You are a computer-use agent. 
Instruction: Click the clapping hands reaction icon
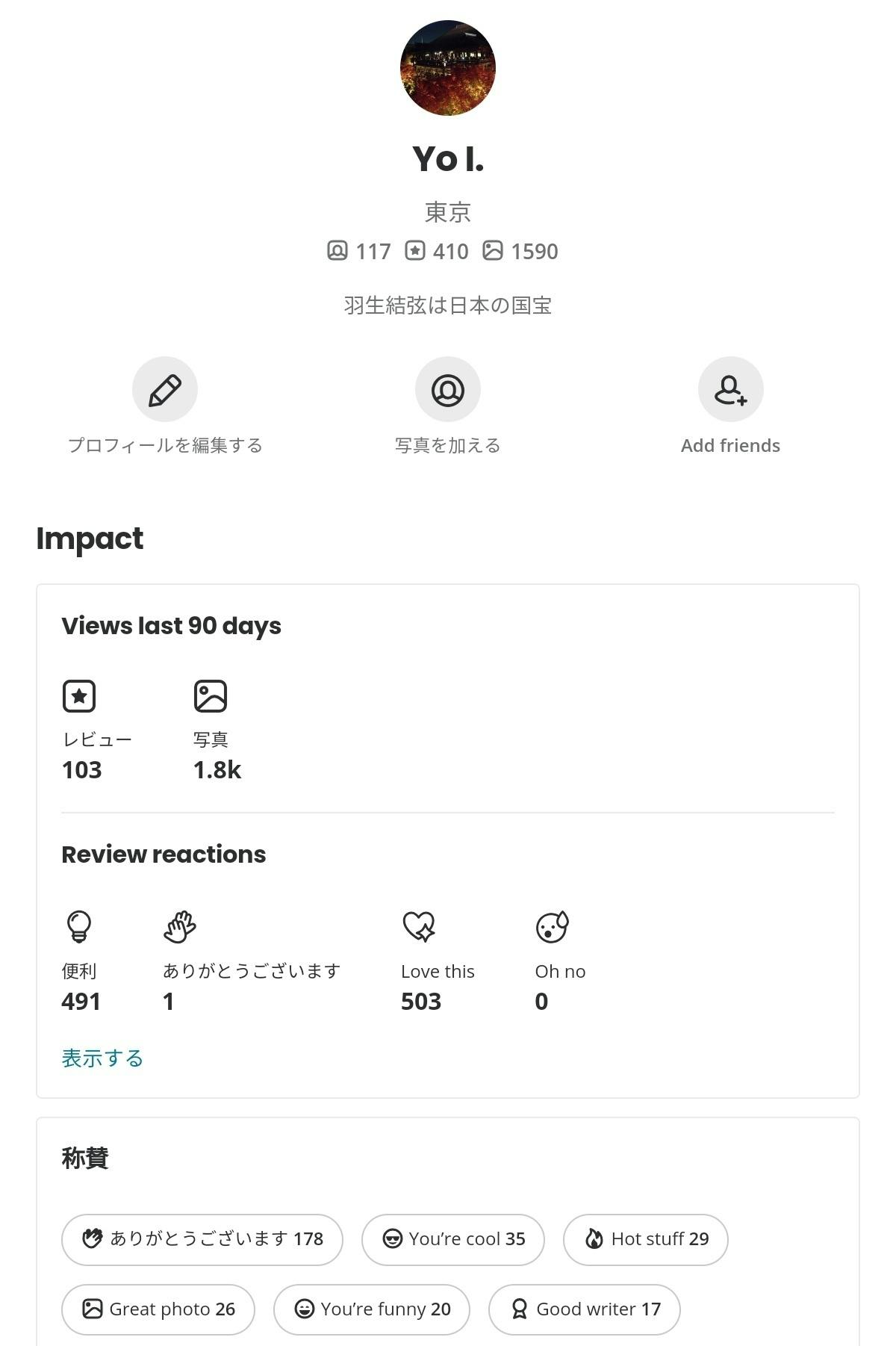[x=179, y=926]
